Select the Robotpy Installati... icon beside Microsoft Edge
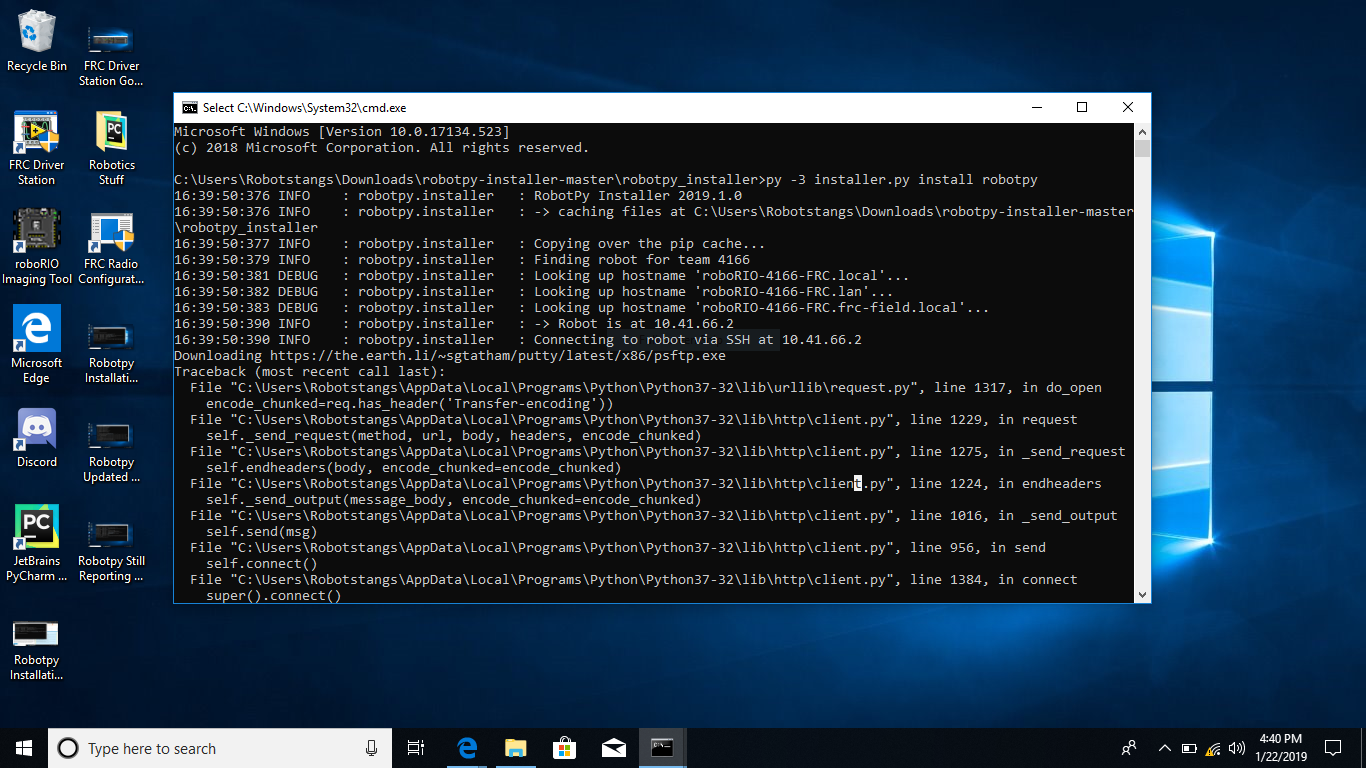Viewport: 1366px width, 768px height. coord(111,354)
